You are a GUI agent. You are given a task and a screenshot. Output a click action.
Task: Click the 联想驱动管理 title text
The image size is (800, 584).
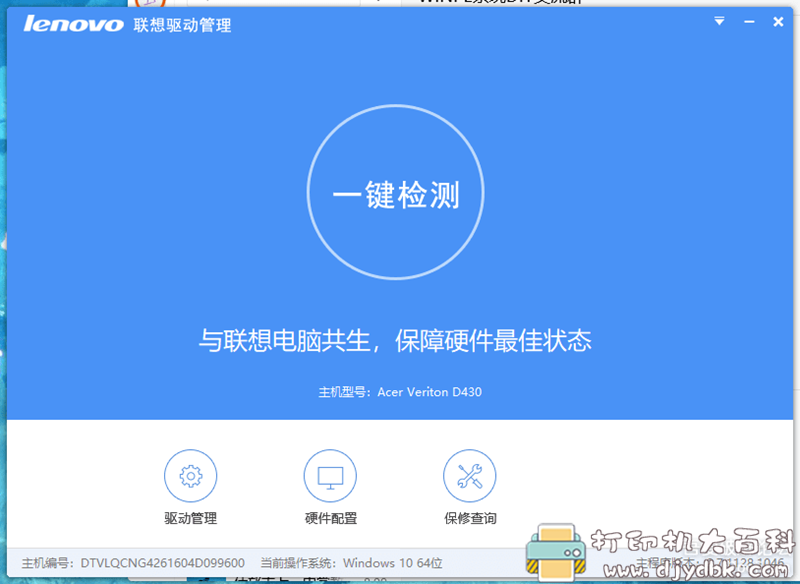tap(182, 24)
